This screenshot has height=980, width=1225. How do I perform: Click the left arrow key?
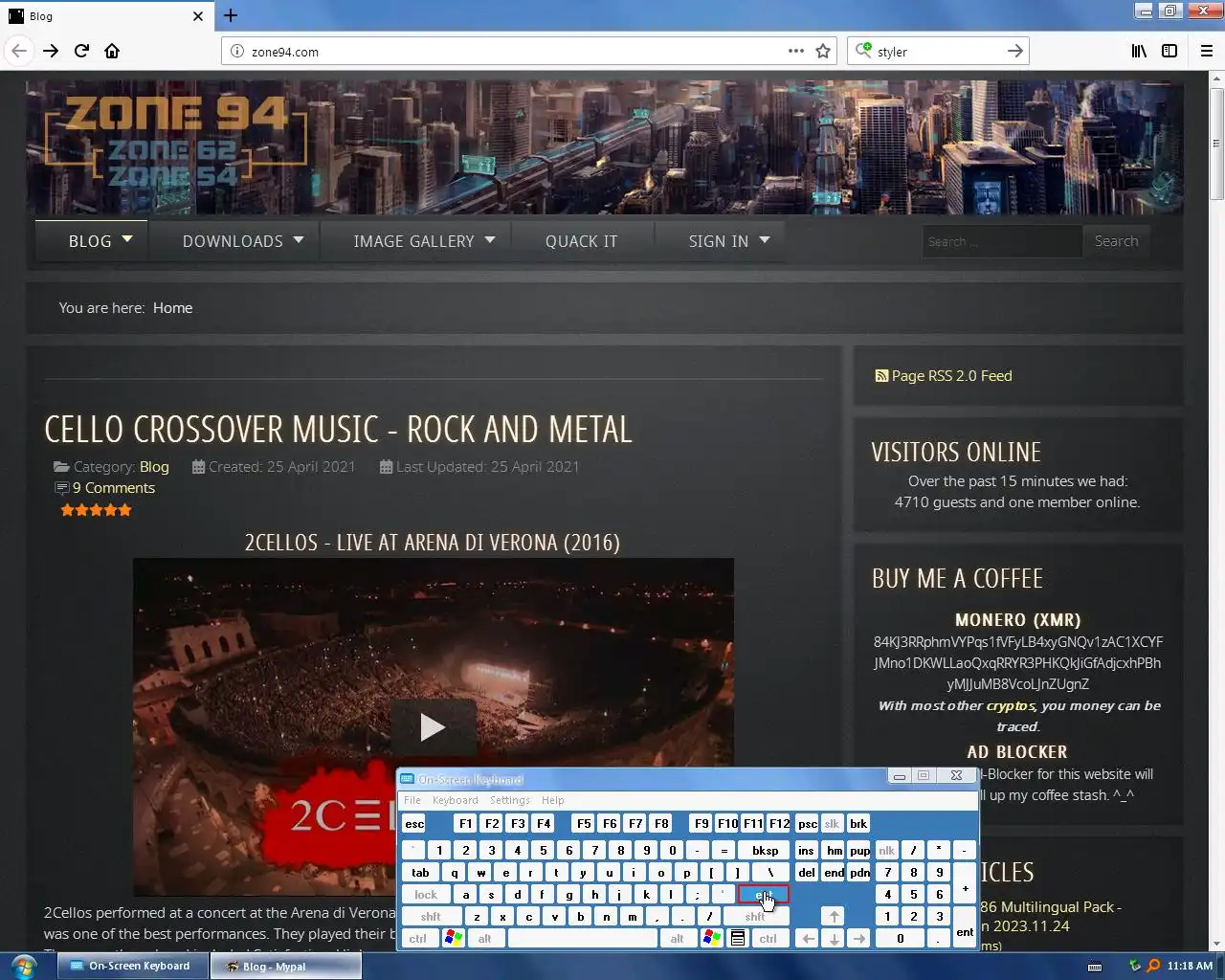click(808, 939)
